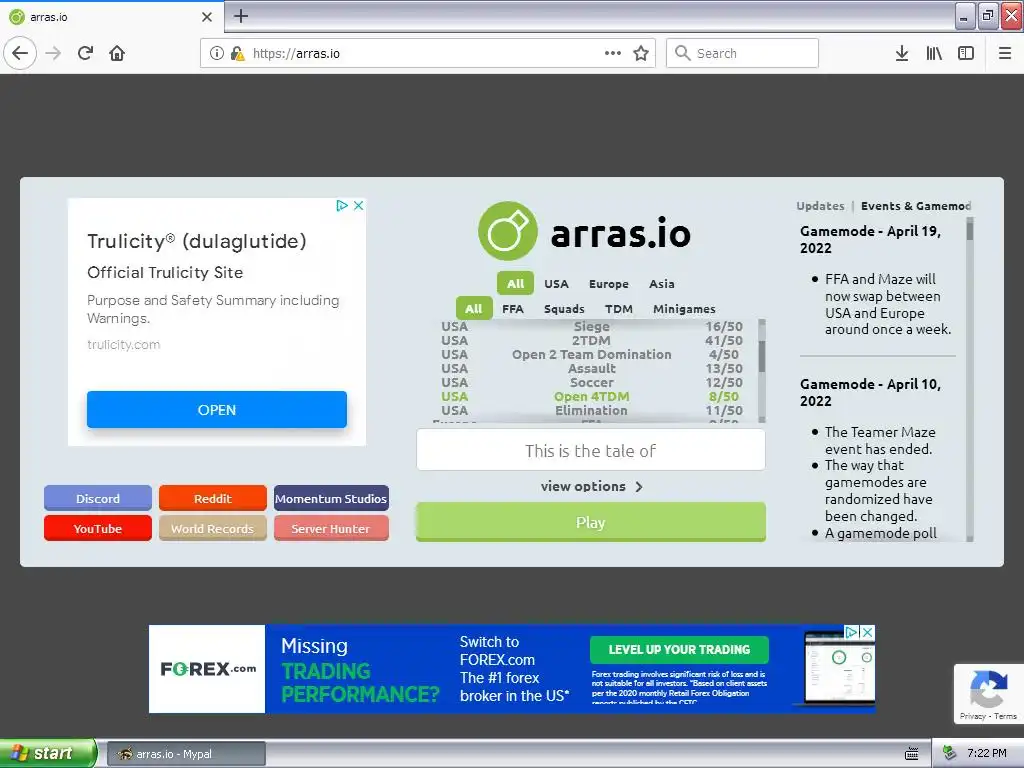Click the arras.io green logo
The height and width of the screenshot is (768, 1024).
508,231
